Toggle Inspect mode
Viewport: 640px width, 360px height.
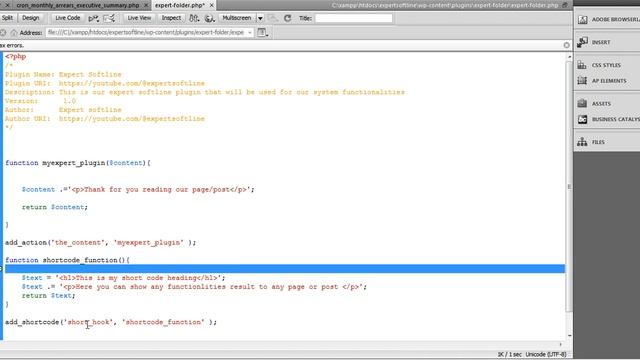tap(171, 18)
